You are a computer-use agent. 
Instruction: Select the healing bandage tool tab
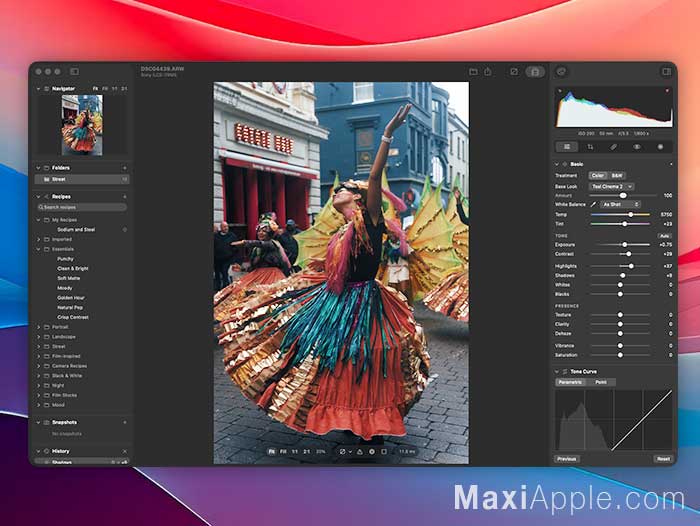tap(613, 147)
